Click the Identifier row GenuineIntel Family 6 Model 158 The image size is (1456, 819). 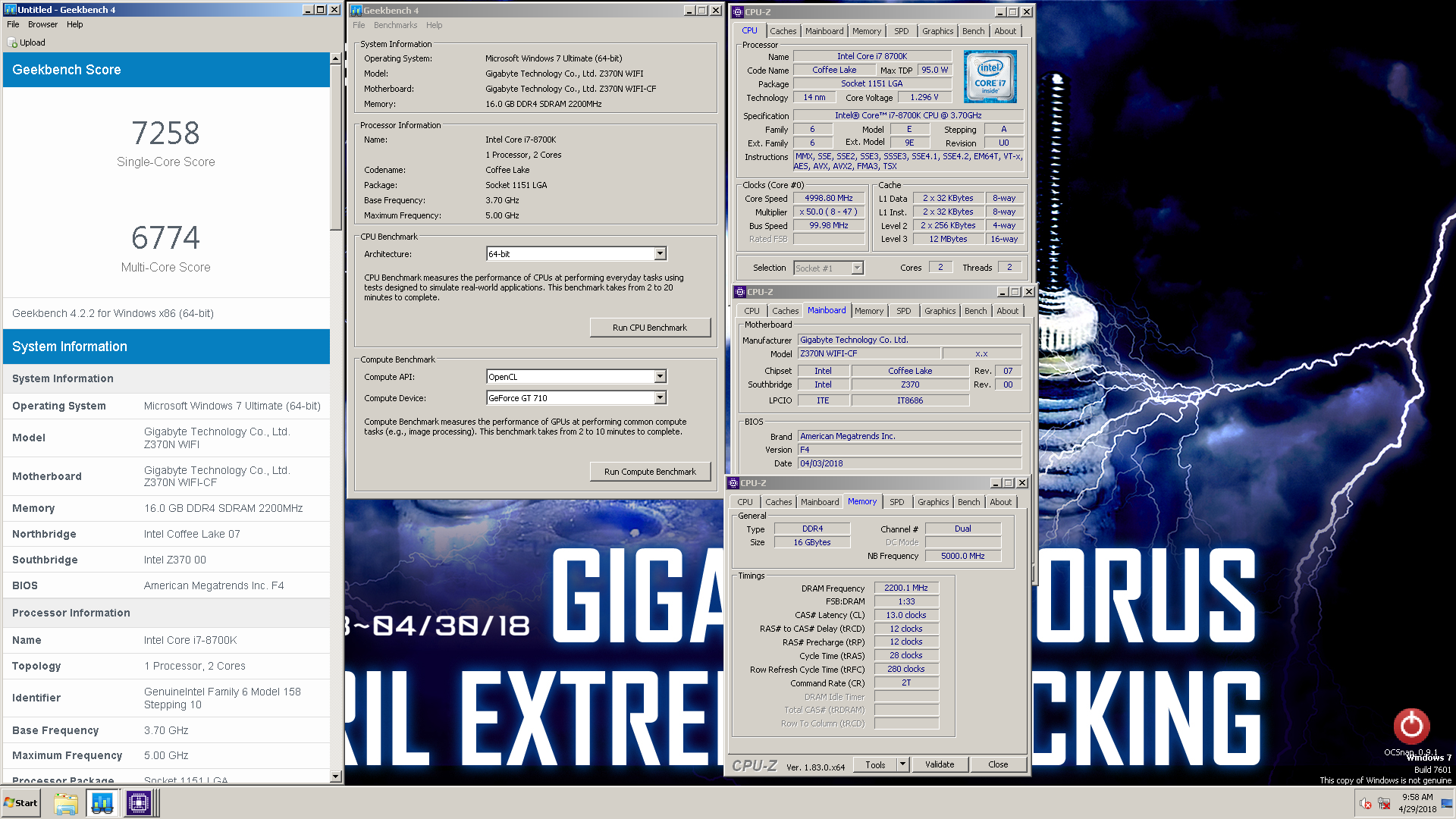(x=166, y=698)
